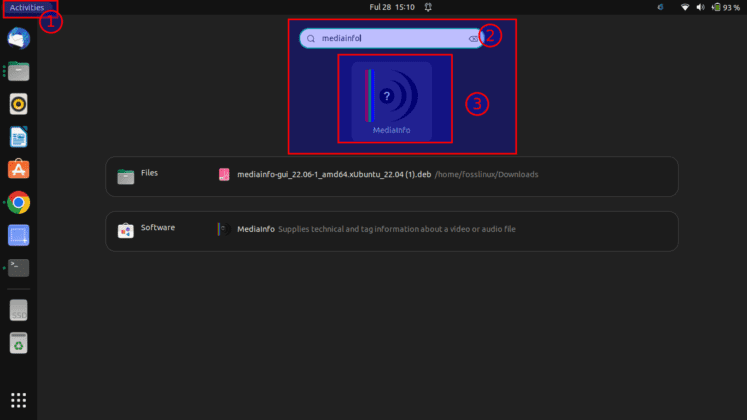
Task: Click the Activities button
Action: point(27,7)
